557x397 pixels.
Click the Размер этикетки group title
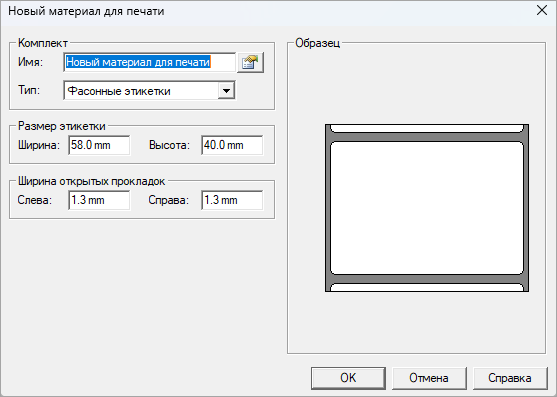coord(62,126)
